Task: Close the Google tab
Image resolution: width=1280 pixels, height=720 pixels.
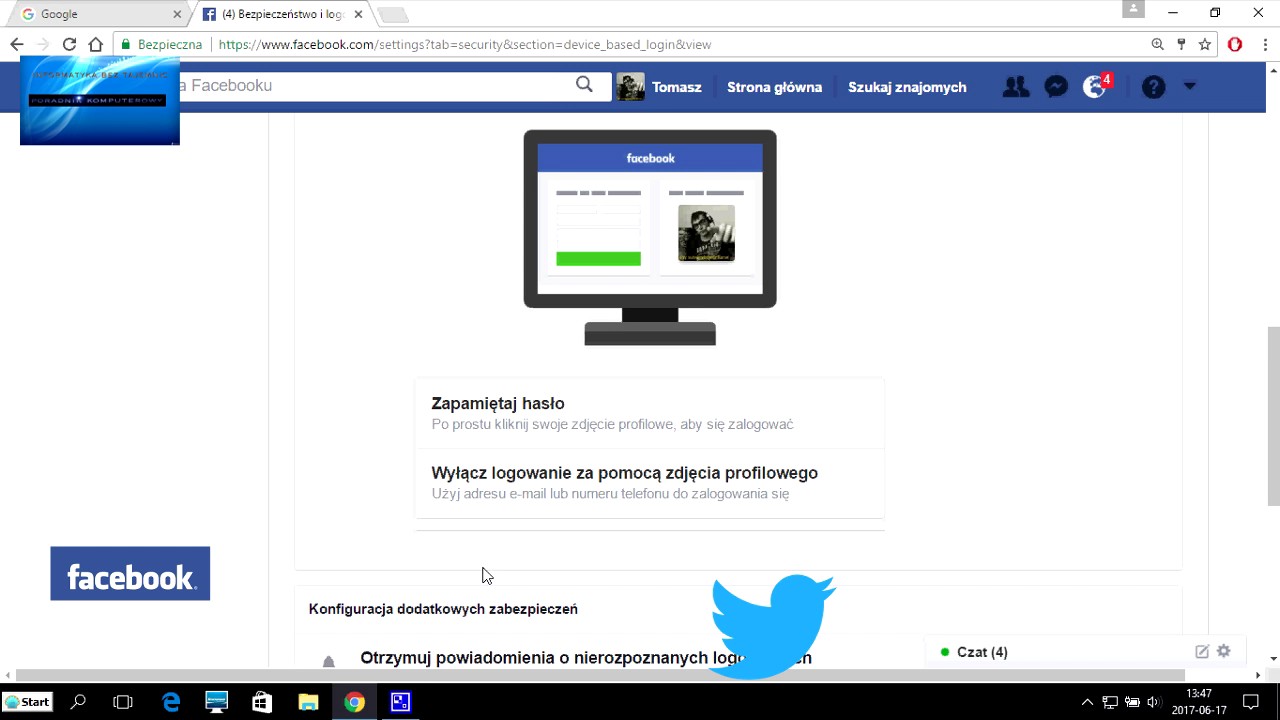Action: pos(177,15)
